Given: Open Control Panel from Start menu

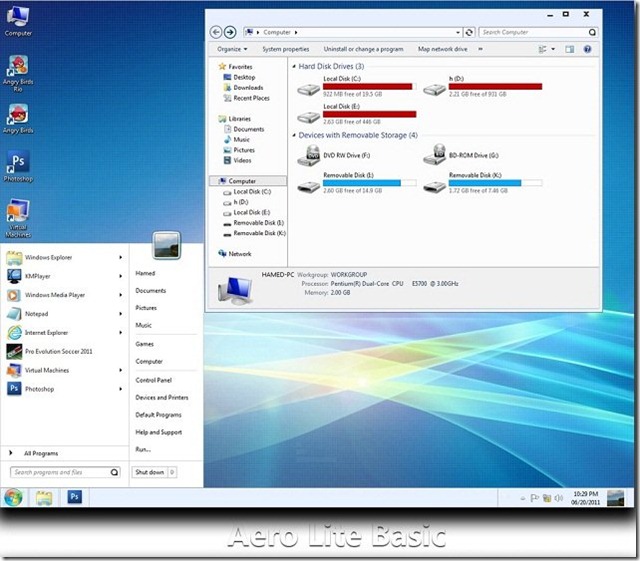Looking at the screenshot, I should click(153, 380).
